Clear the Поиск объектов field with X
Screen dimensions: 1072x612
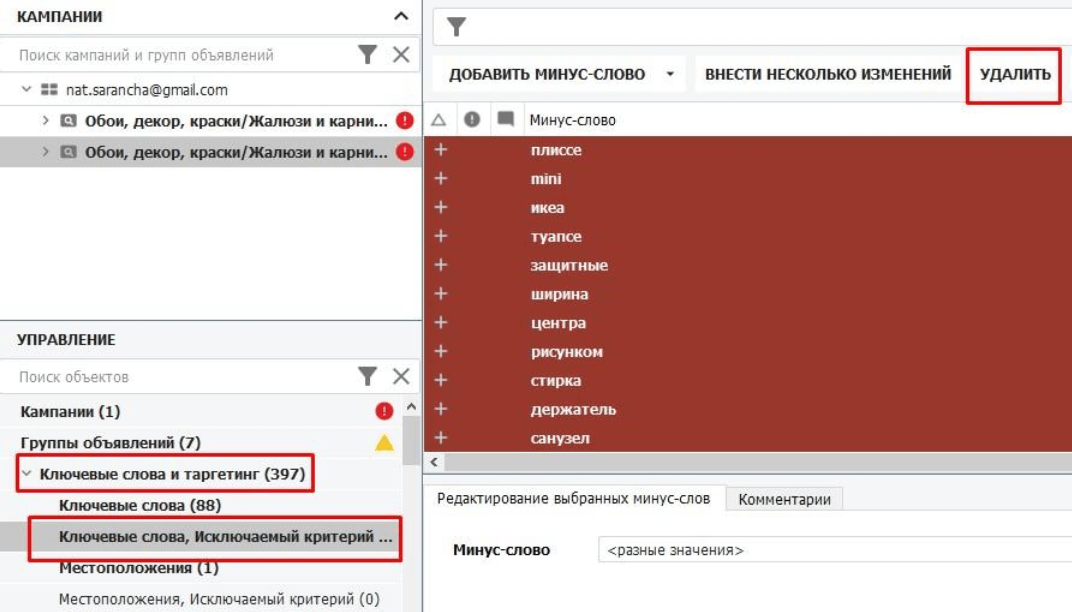[x=401, y=376]
